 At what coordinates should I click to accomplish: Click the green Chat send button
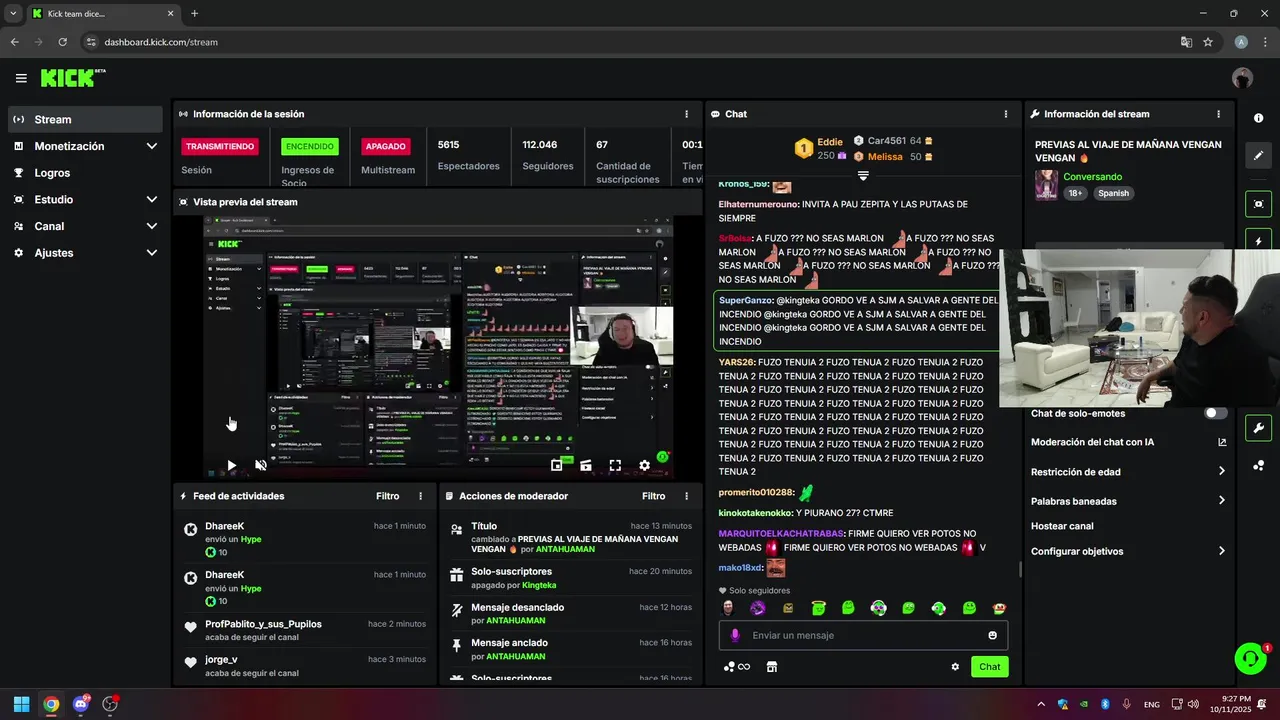click(x=989, y=667)
